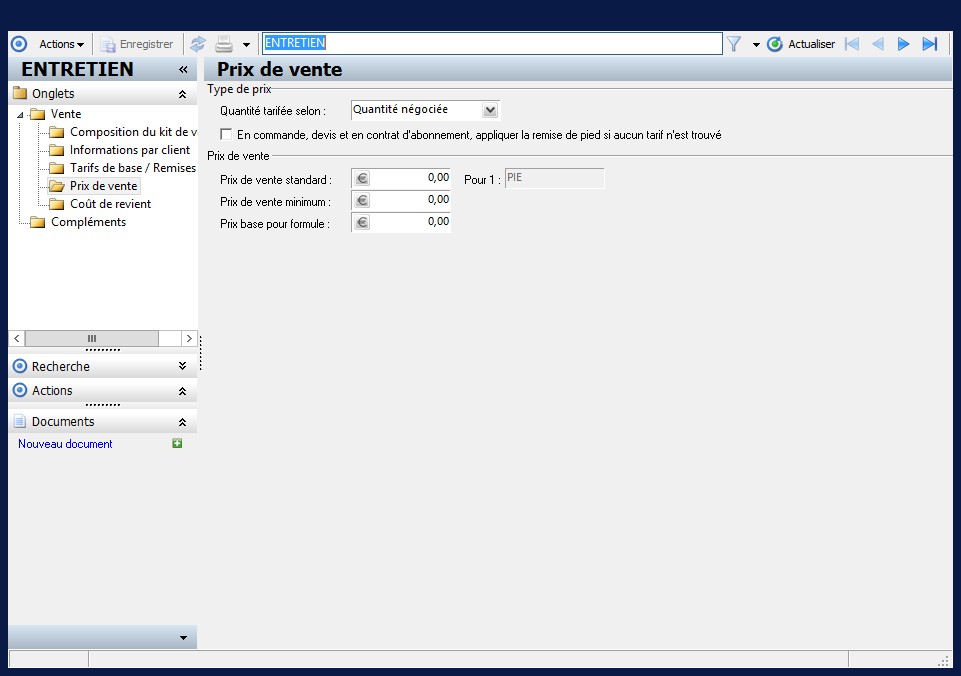Click the printer icon in toolbar
The height and width of the screenshot is (676, 961).
tap(224, 44)
